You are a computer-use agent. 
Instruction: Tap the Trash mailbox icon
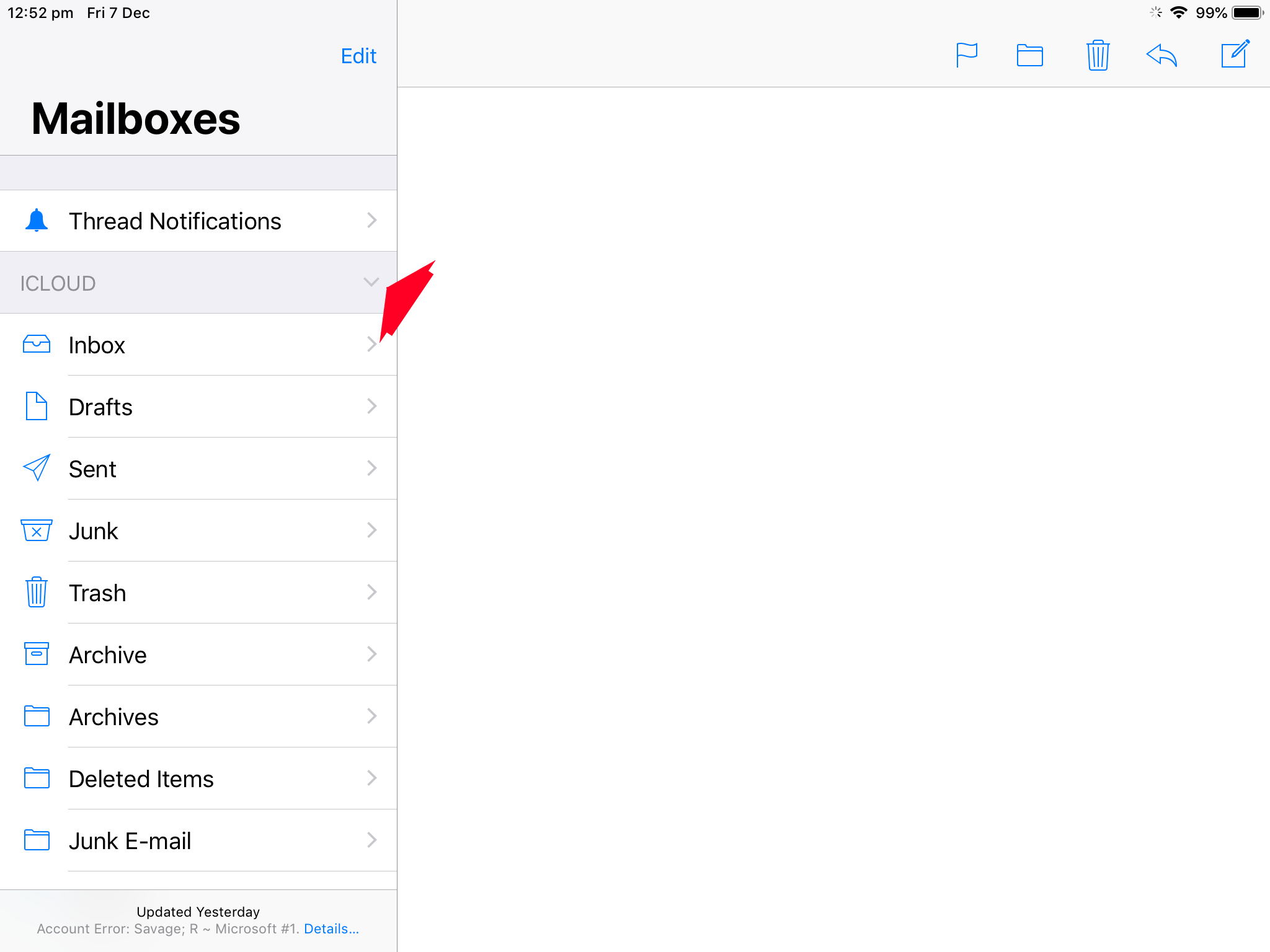point(37,592)
